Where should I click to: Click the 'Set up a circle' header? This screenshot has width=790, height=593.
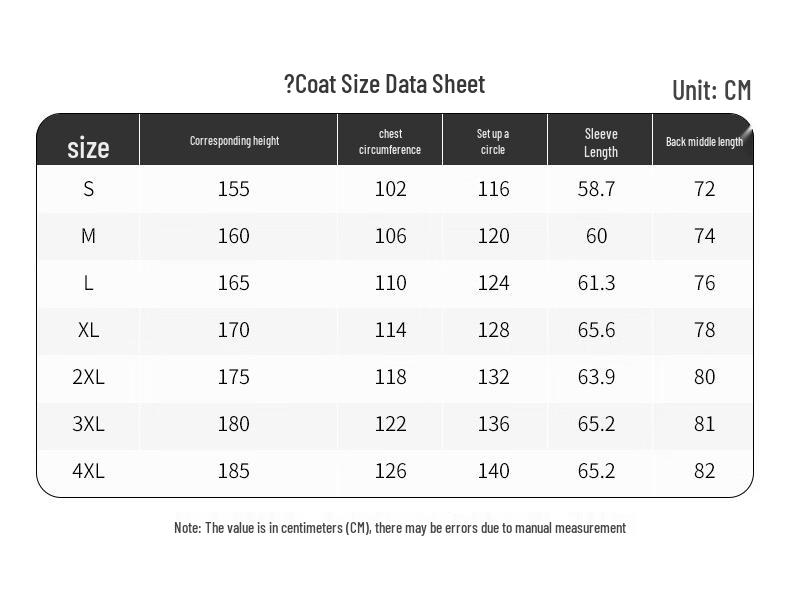pyautogui.click(x=493, y=142)
